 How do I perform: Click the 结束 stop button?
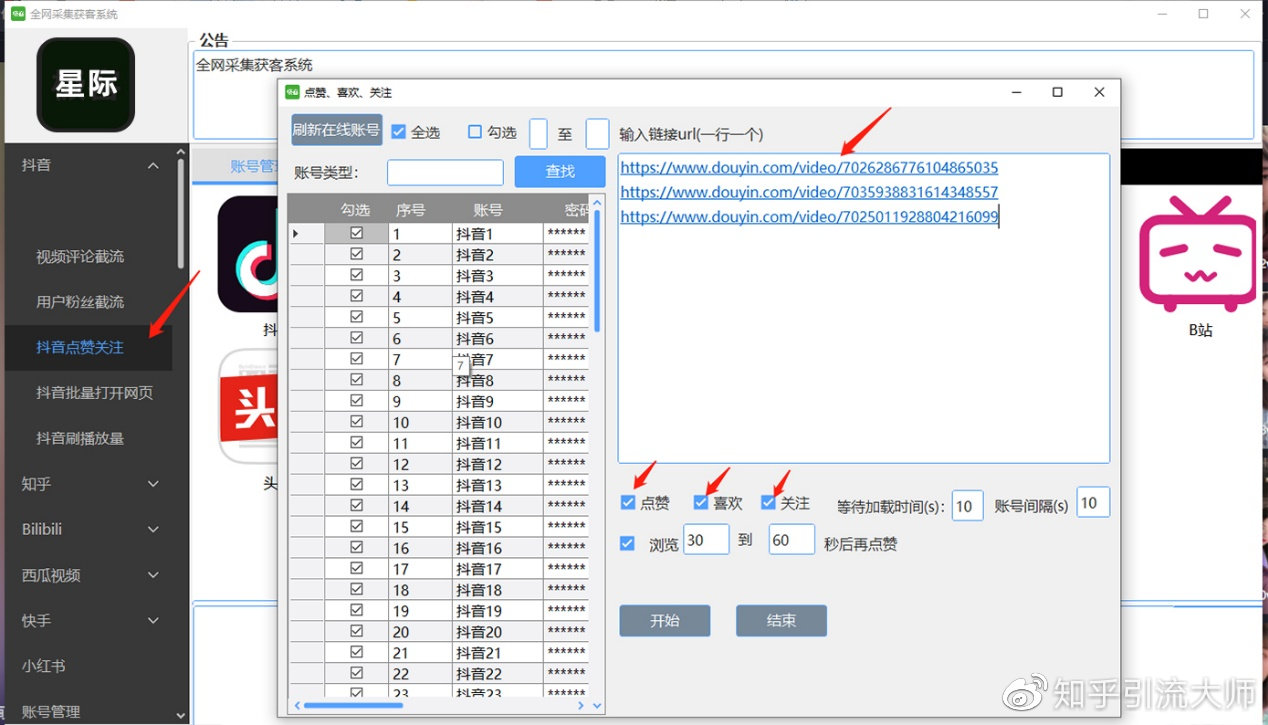pos(781,621)
